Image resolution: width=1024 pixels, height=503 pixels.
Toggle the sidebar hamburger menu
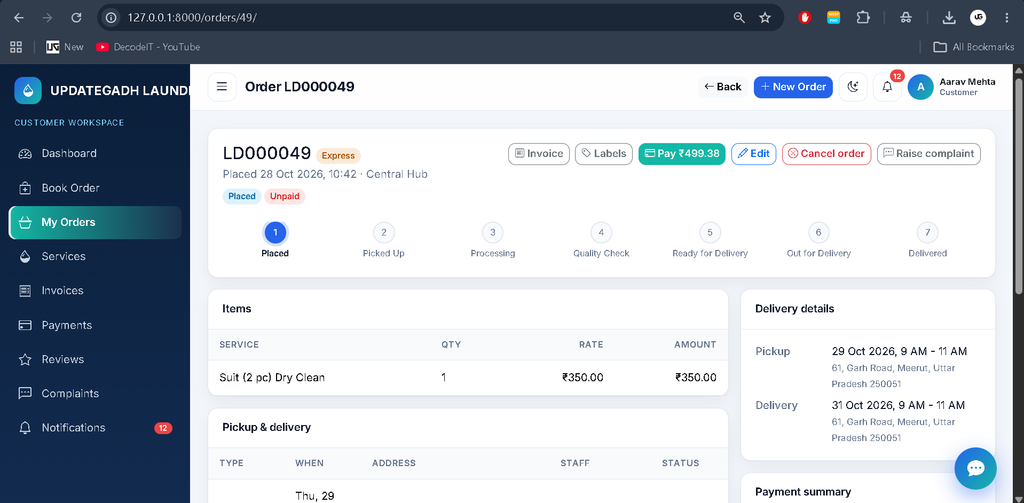point(222,87)
